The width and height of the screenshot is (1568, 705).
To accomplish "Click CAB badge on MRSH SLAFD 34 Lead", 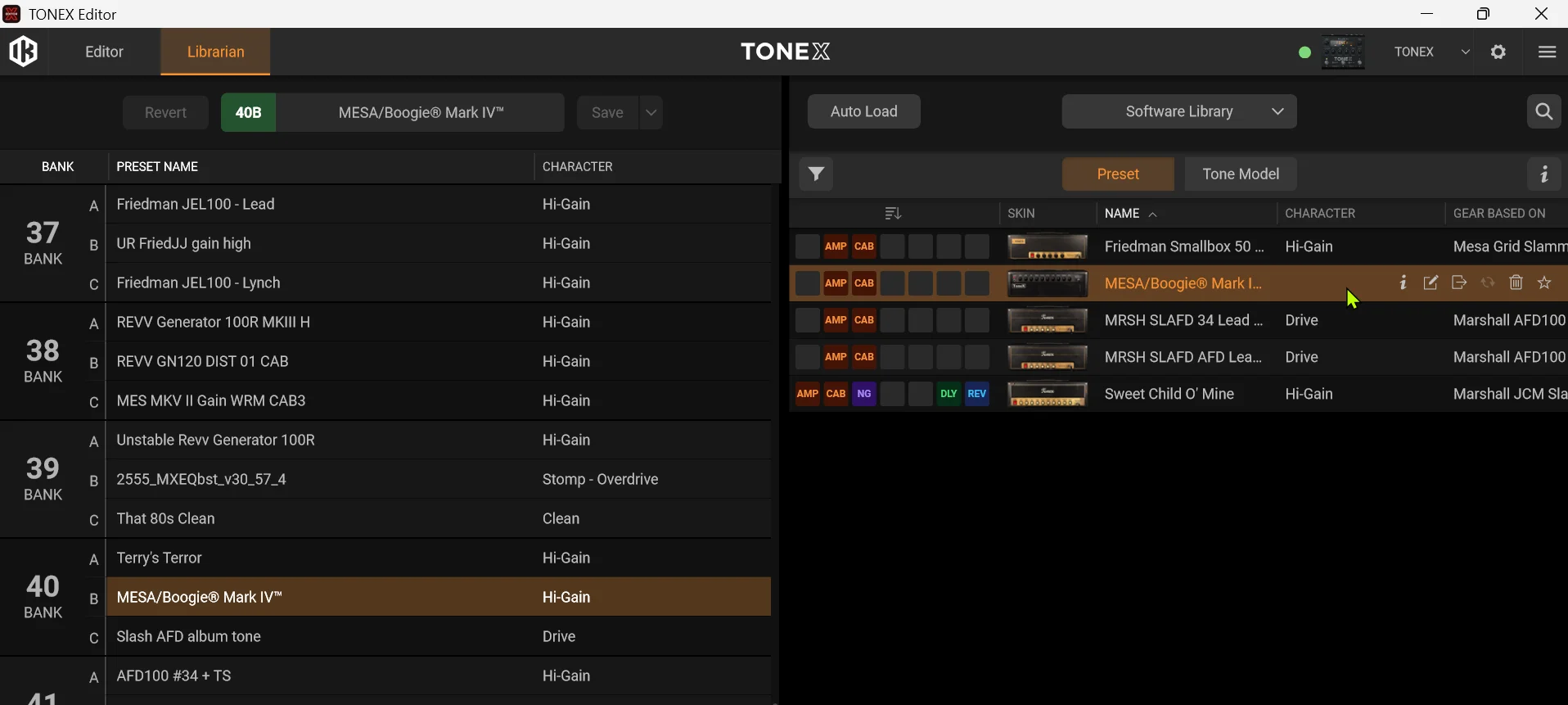I will pos(864,321).
